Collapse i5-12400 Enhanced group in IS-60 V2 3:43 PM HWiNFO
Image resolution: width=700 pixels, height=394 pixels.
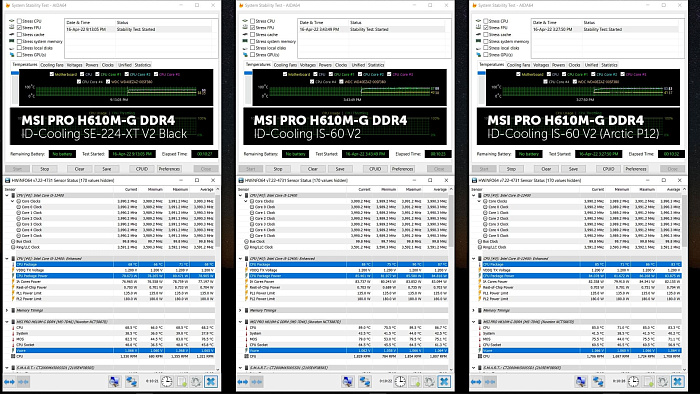click(x=240, y=258)
